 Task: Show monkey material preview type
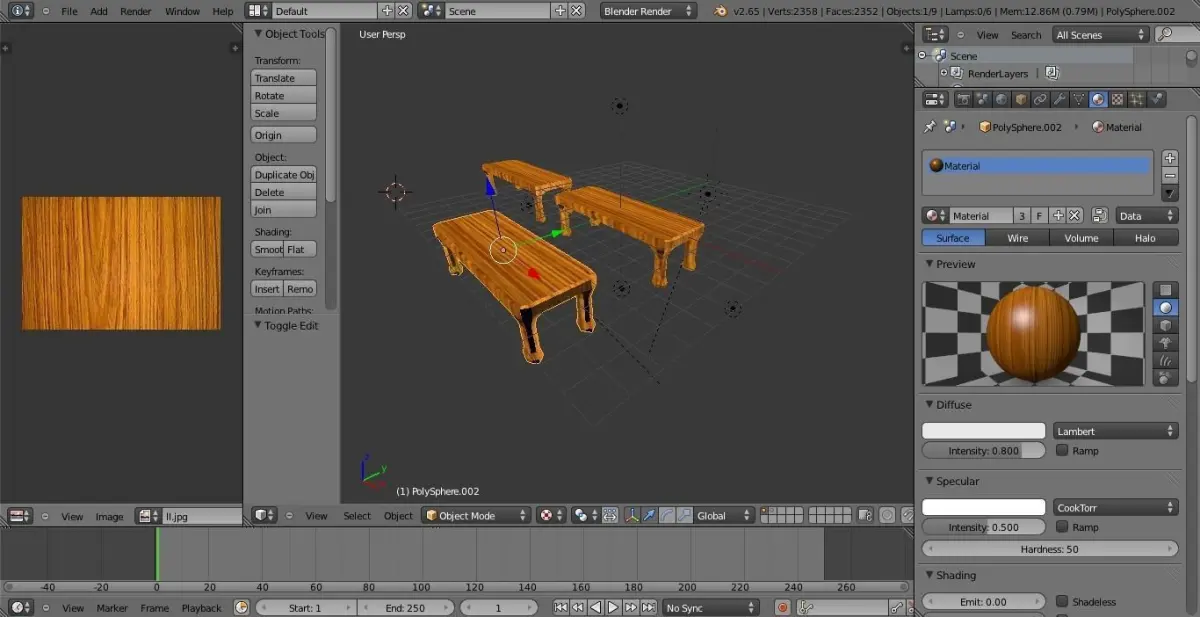pyautogui.click(x=1165, y=342)
